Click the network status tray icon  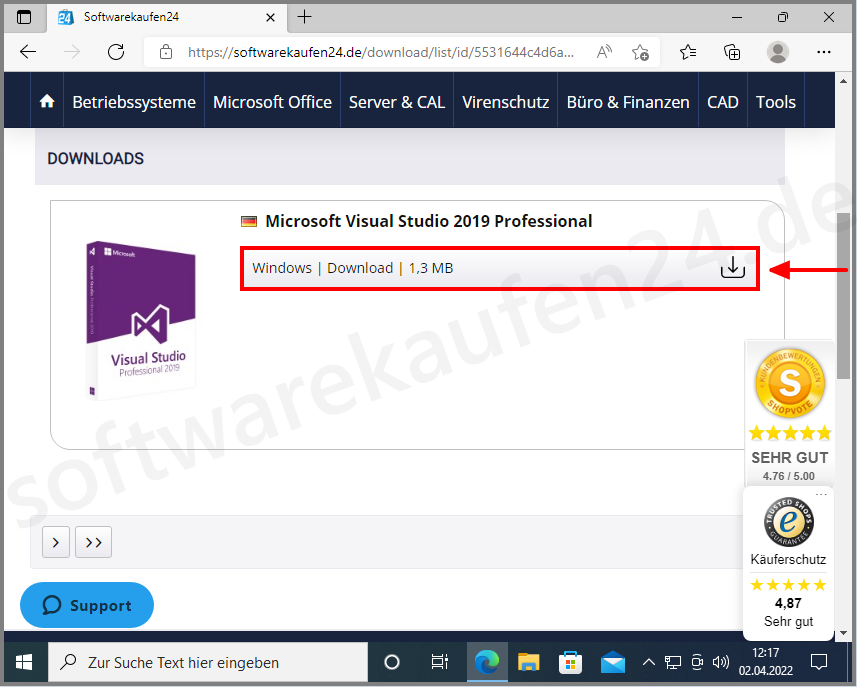coord(673,662)
